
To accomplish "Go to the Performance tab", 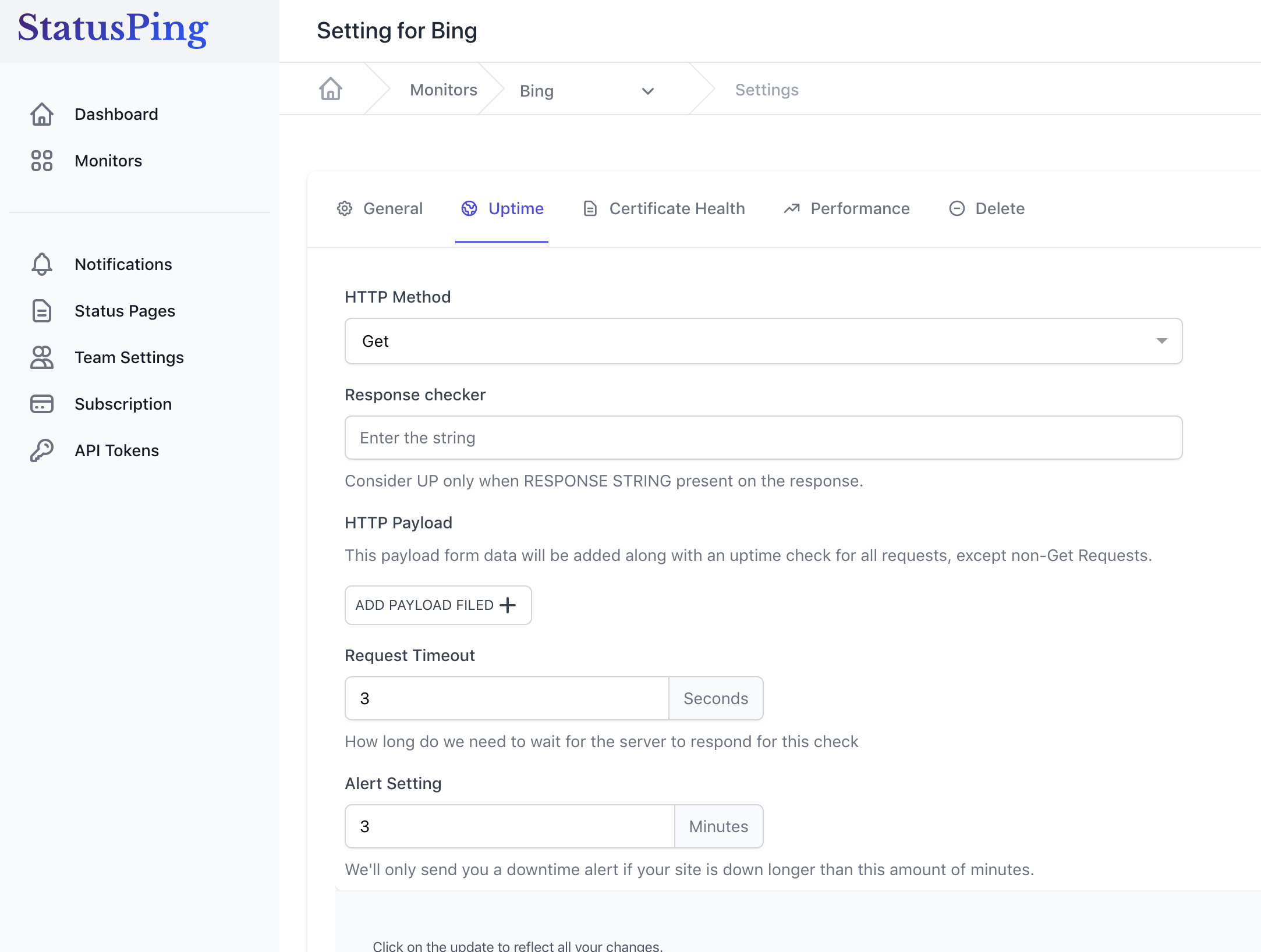I will [x=846, y=208].
